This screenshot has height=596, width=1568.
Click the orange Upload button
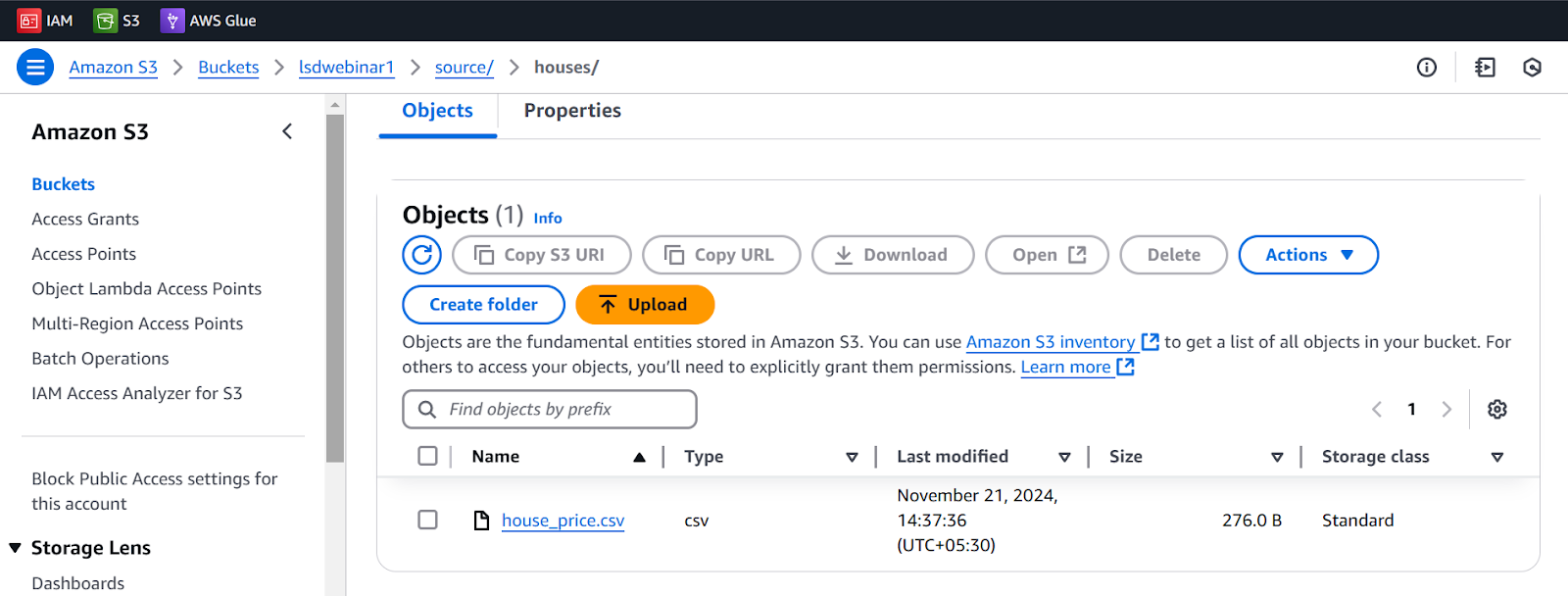[x=645, y=305]
